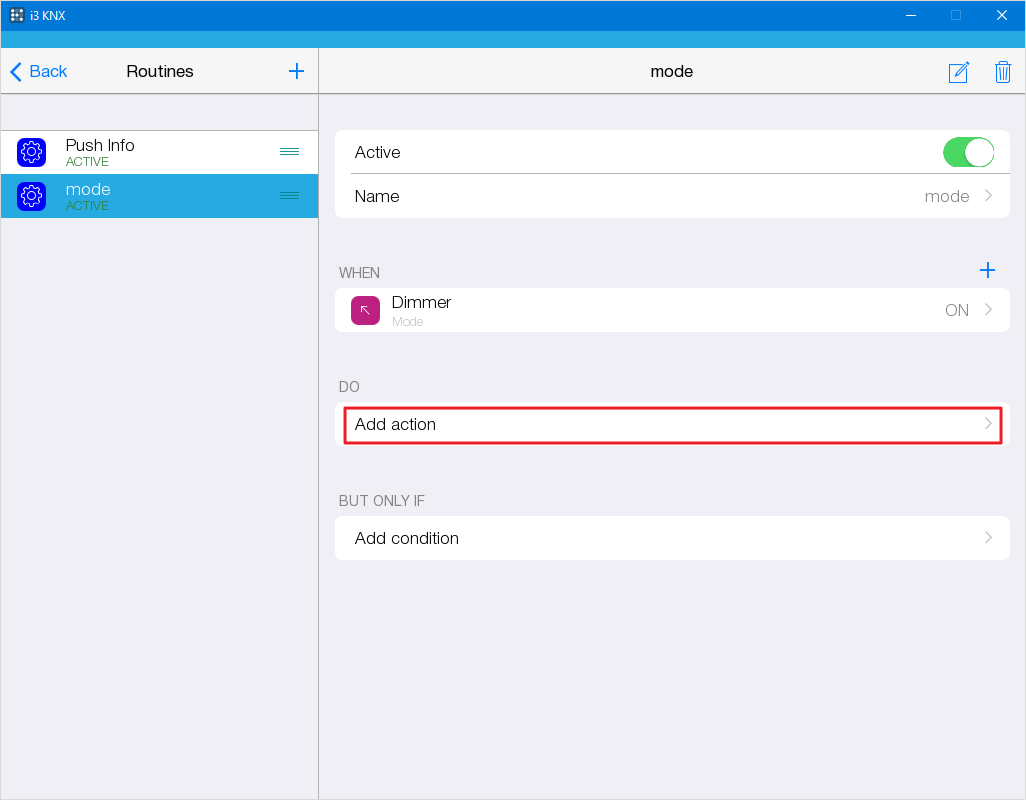1026x800 pixels.
Task: Click the Push Info gear icon
Action: click(x=32, y=152)
